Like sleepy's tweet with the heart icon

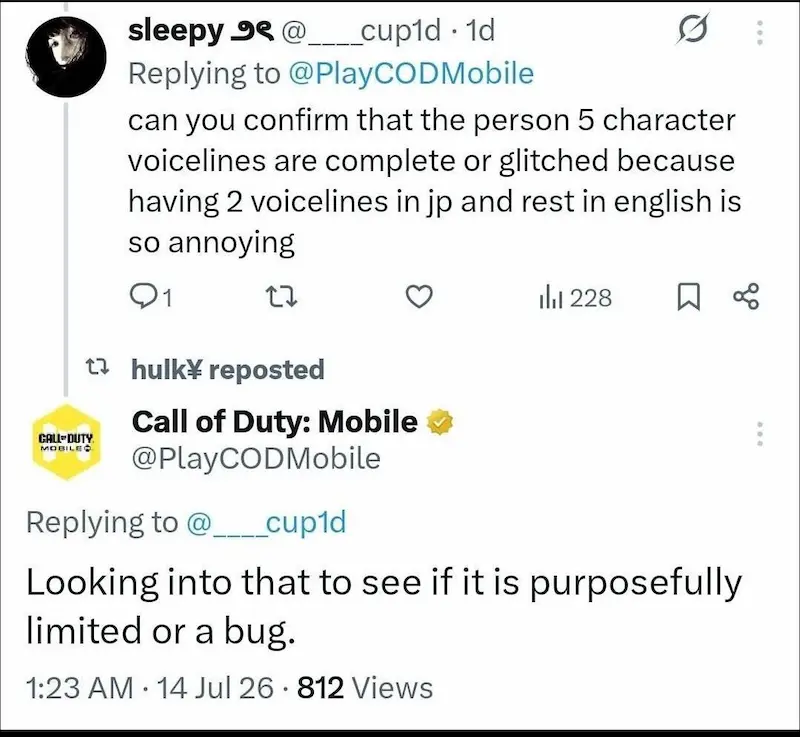tap(419, 297)
